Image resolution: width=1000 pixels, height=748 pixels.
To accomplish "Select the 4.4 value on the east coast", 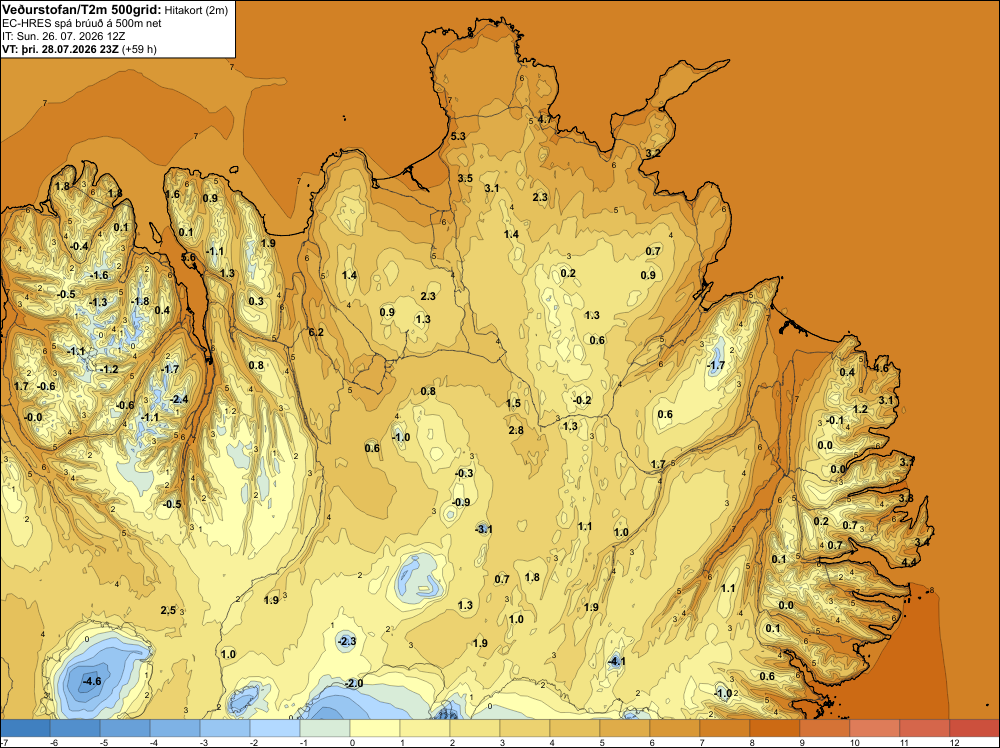I will pos(909,562).
